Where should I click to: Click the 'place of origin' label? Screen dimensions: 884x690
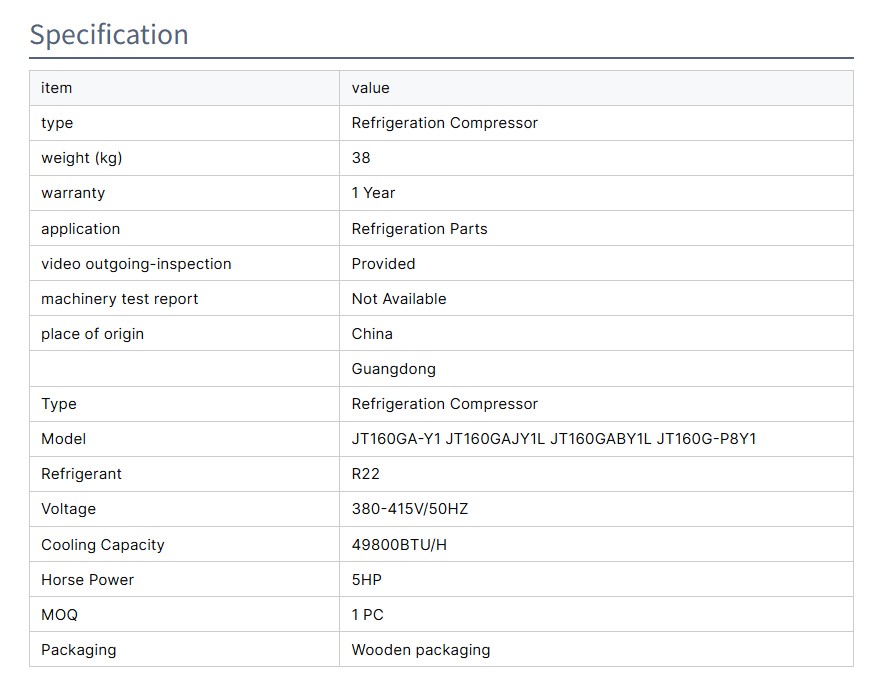pos(92,334)
